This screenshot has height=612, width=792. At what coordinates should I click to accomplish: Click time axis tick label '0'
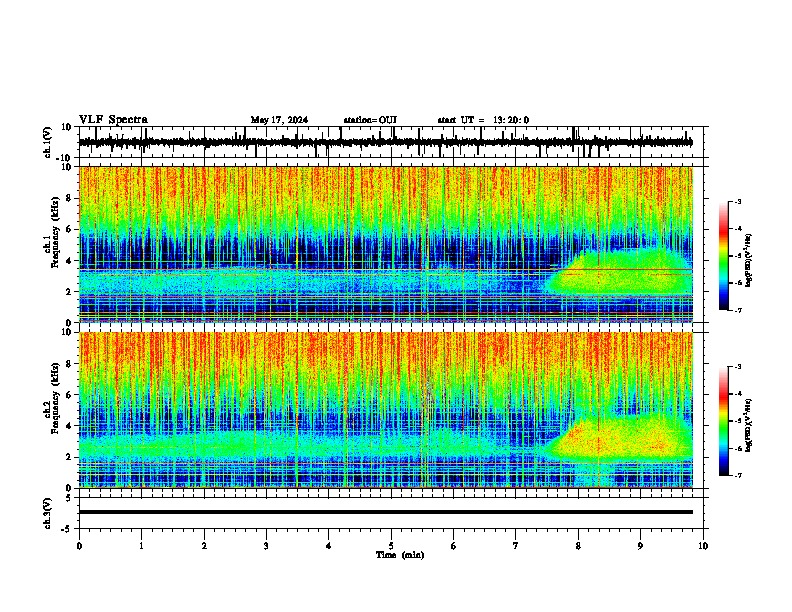(x=79, y=546)
